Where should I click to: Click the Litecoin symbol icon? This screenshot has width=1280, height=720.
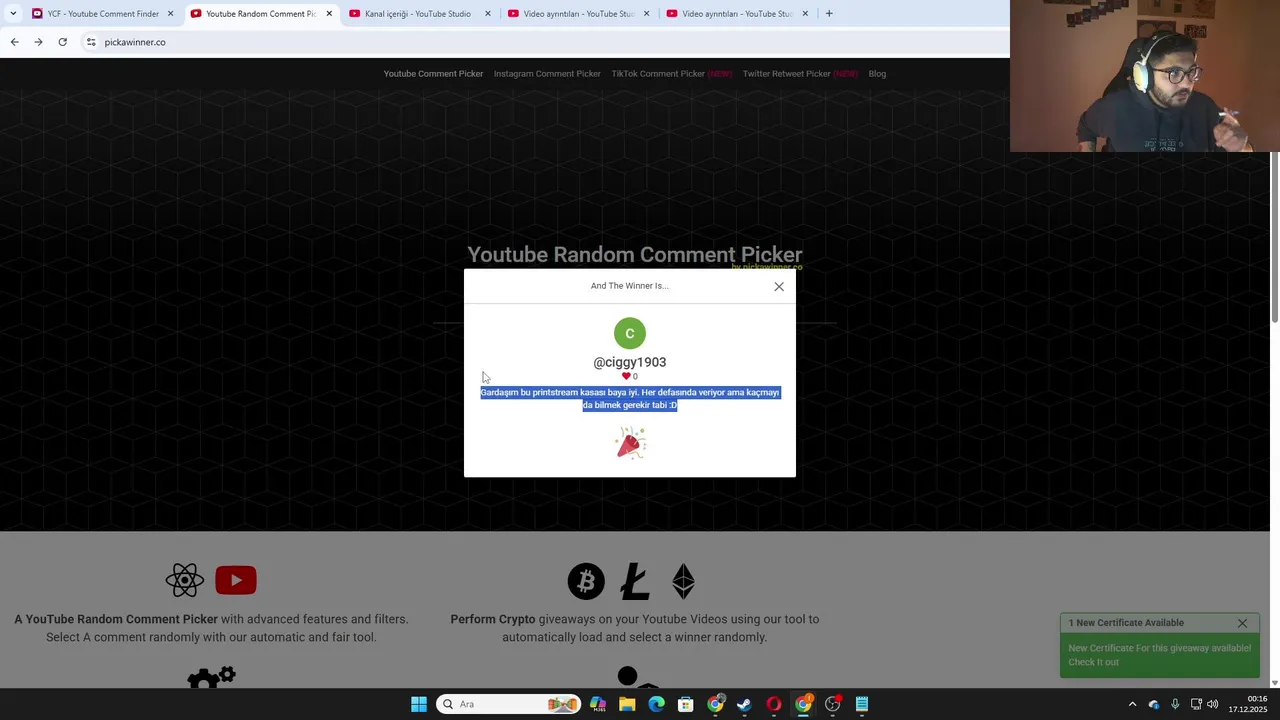pyautogui.click(x=635, y=581)
